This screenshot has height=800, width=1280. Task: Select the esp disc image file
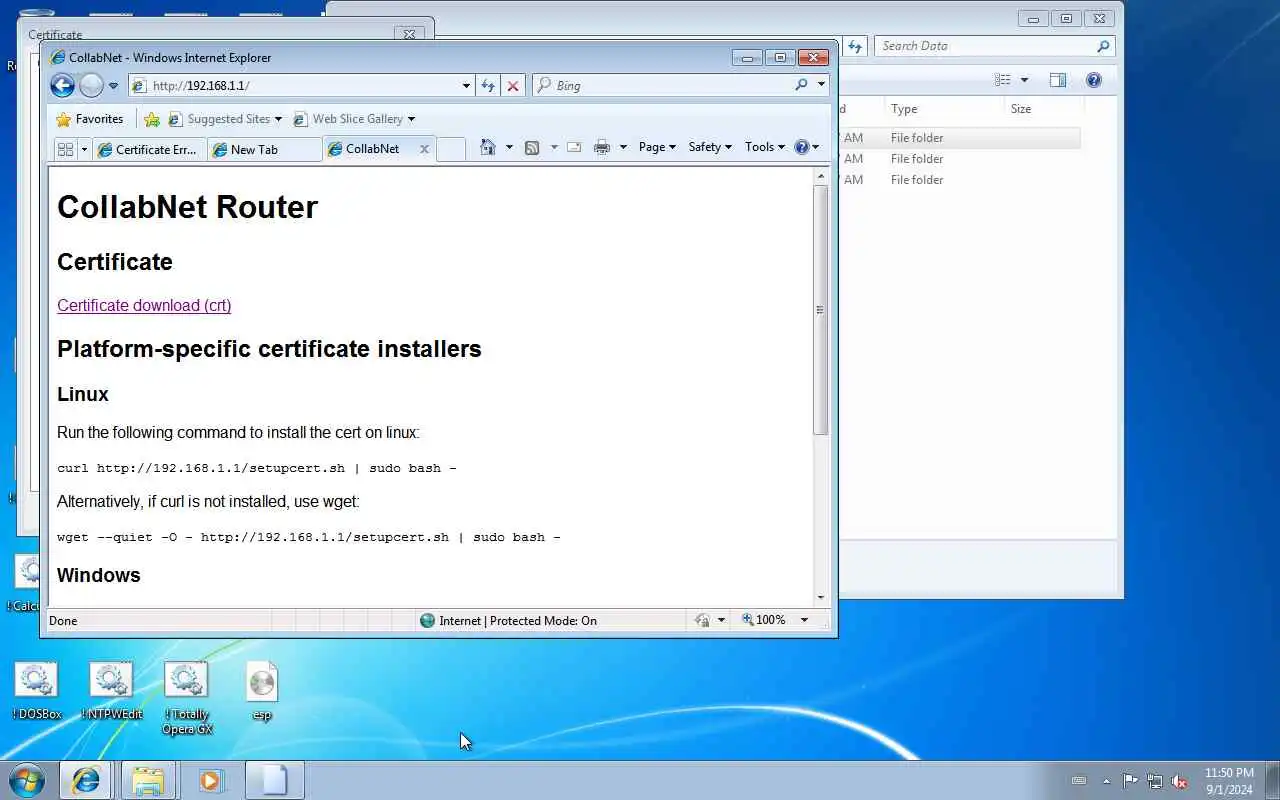click(262, 691)
